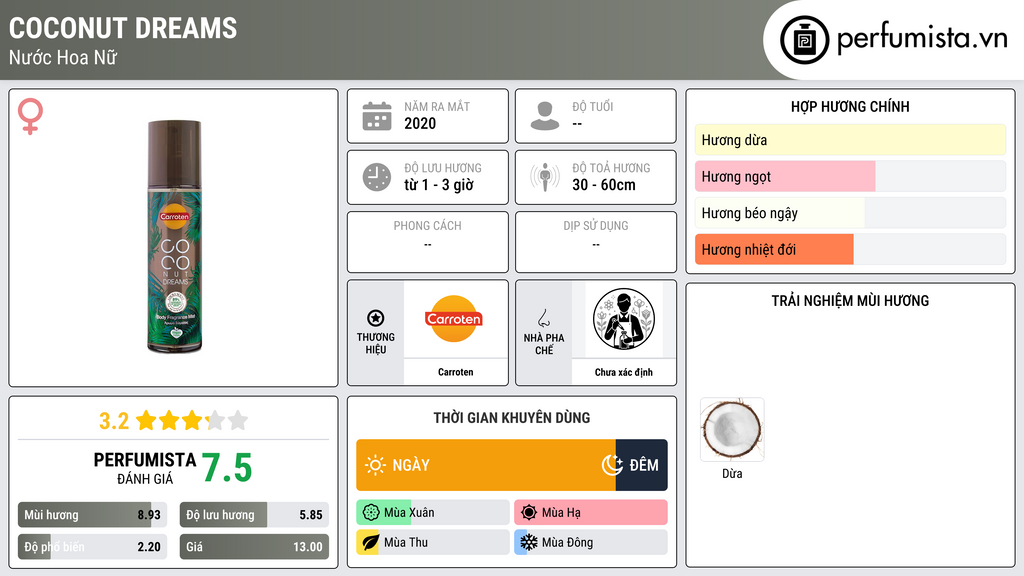The height and width of the screenshot is (576, 1024).
Task: Click the sun icon next to Ngày
Action: point(375,465)
